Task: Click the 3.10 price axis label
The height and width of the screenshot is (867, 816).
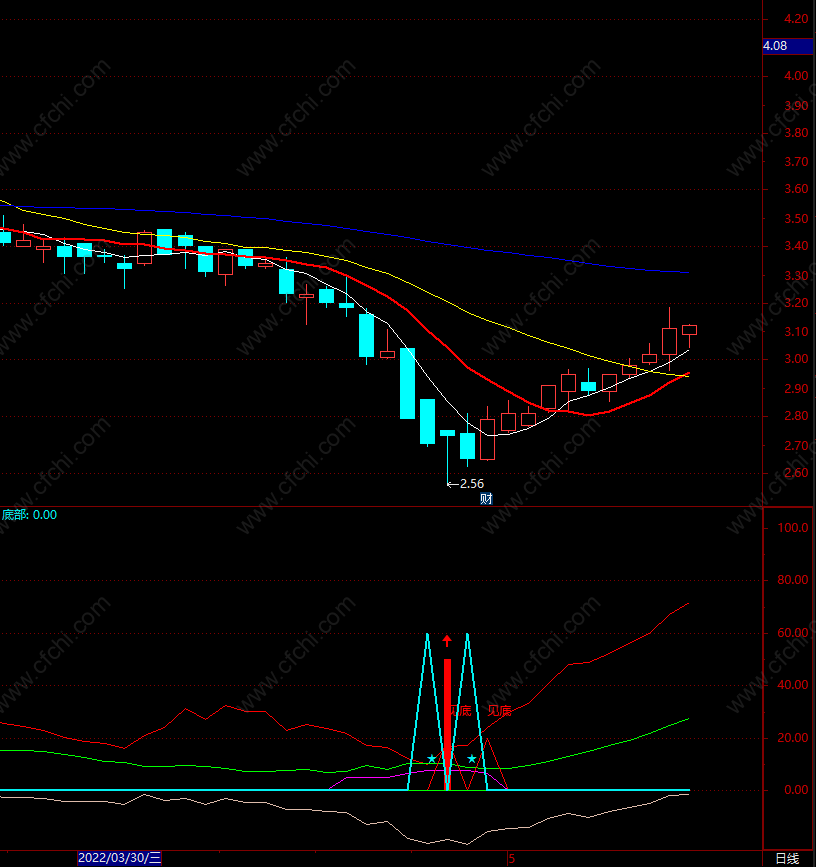Action: pos(796,332)
